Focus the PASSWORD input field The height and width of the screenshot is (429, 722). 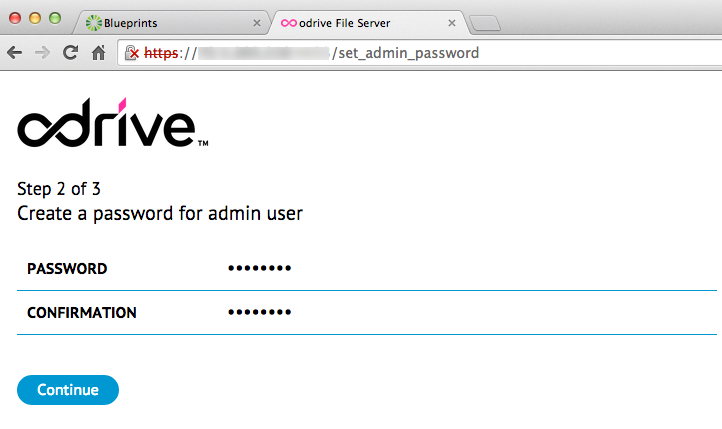click(472, 268)
